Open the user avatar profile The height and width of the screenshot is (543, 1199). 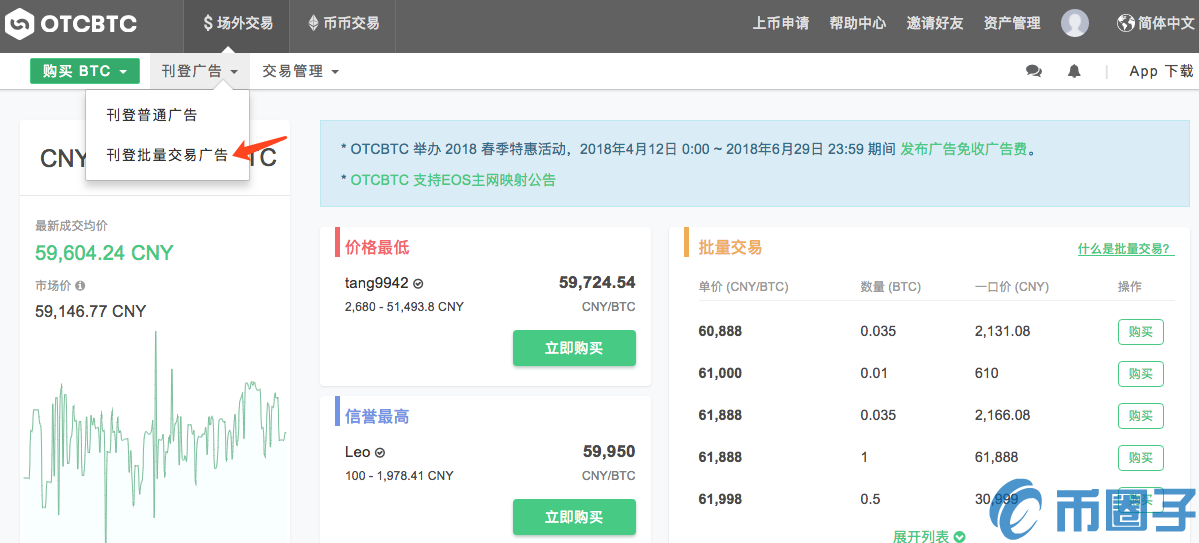1075,23
